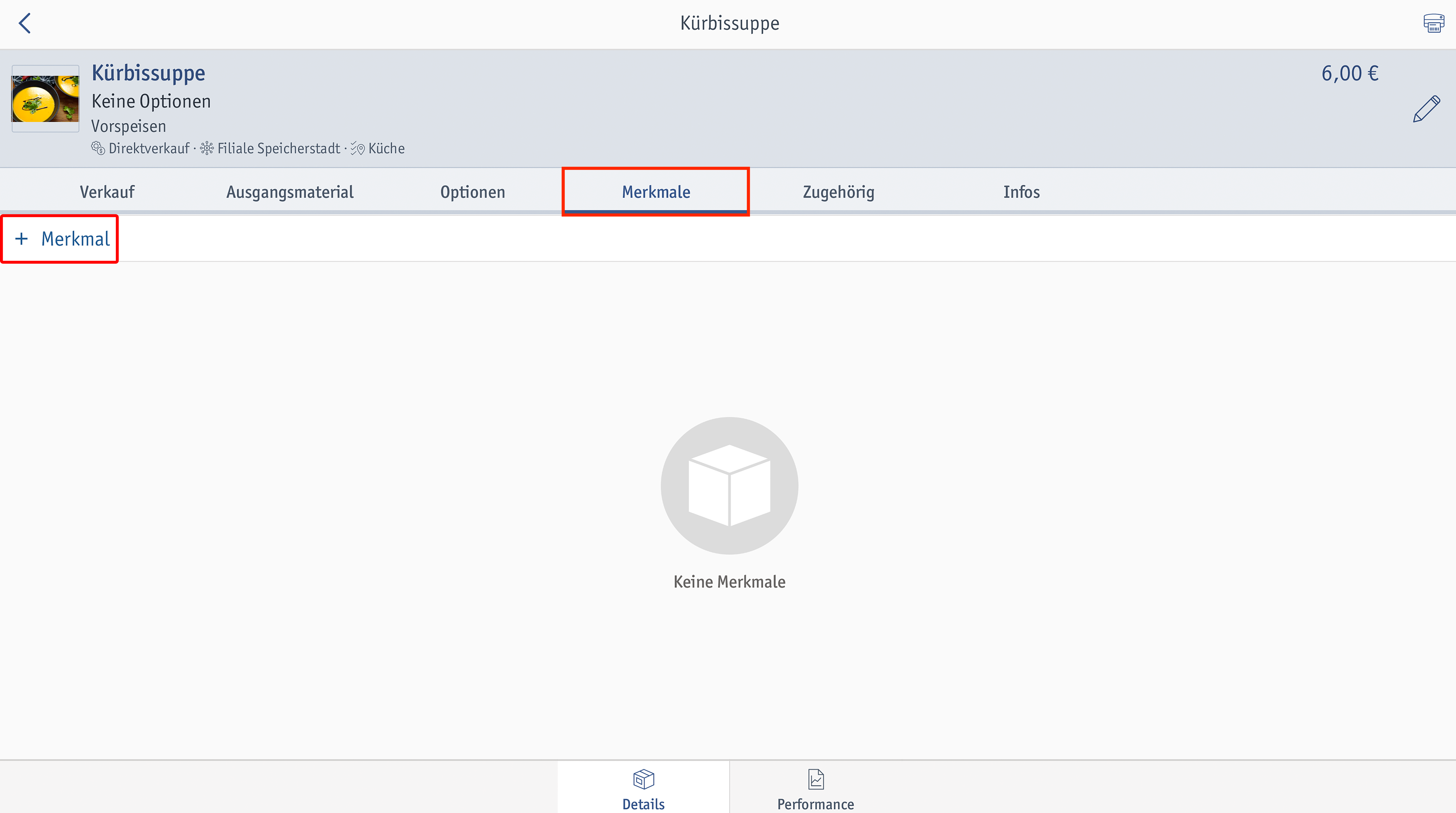The height and width of the screenshot is (813, 1456).
Task: Click the 'Direktverkauf' label
Action: [x=149, y=149]
